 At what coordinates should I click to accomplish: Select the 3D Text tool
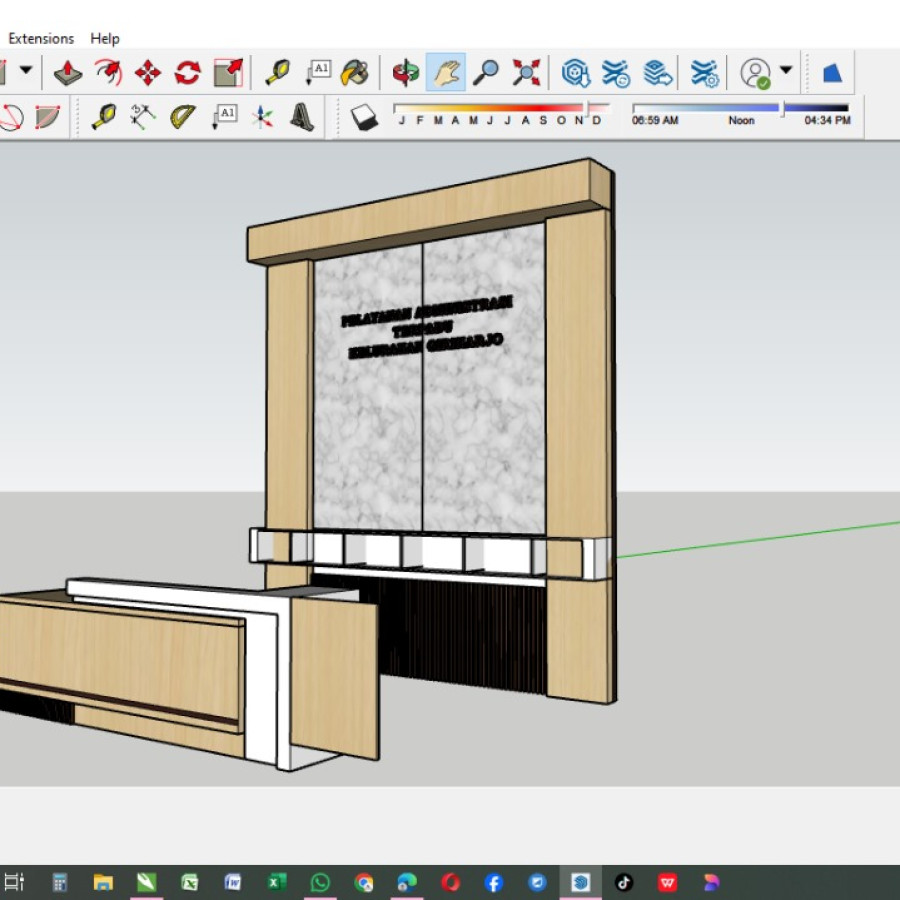302,117
